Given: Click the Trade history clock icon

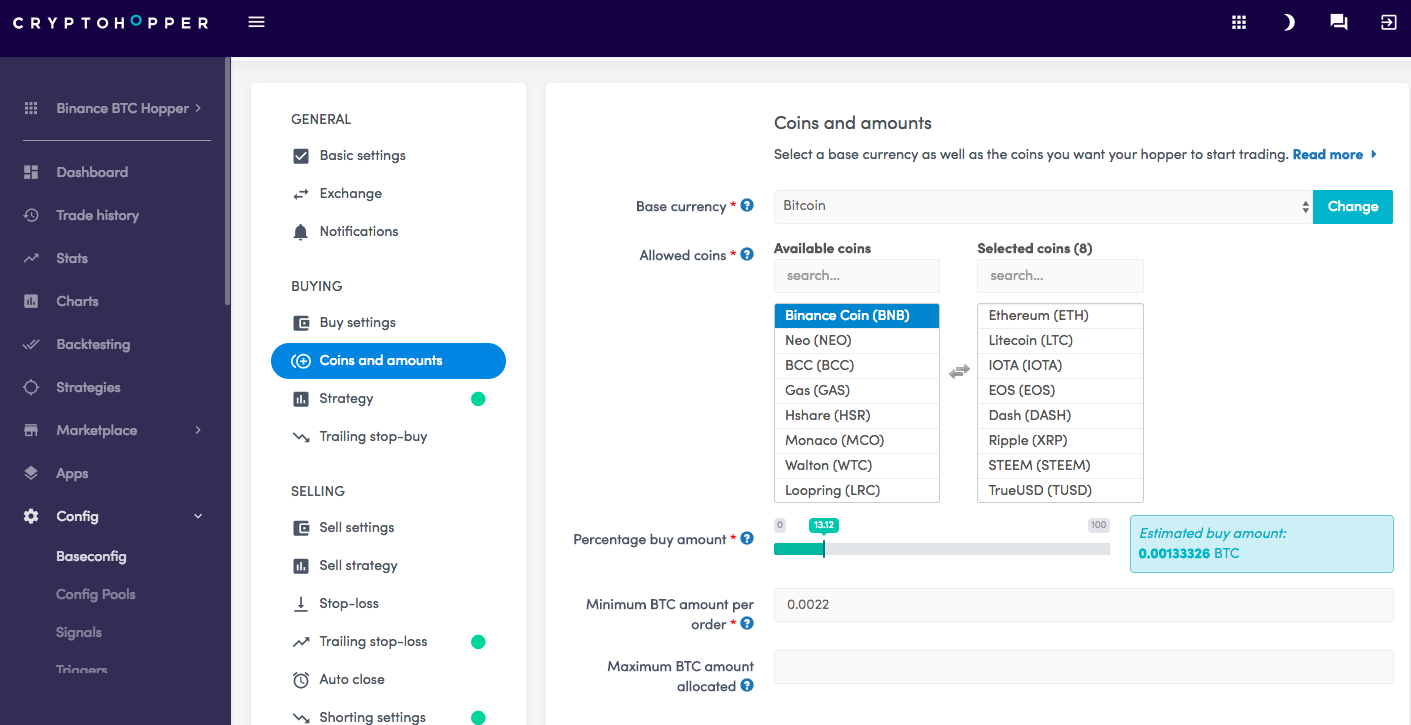Looking at the screenshot, I should 31,215.
